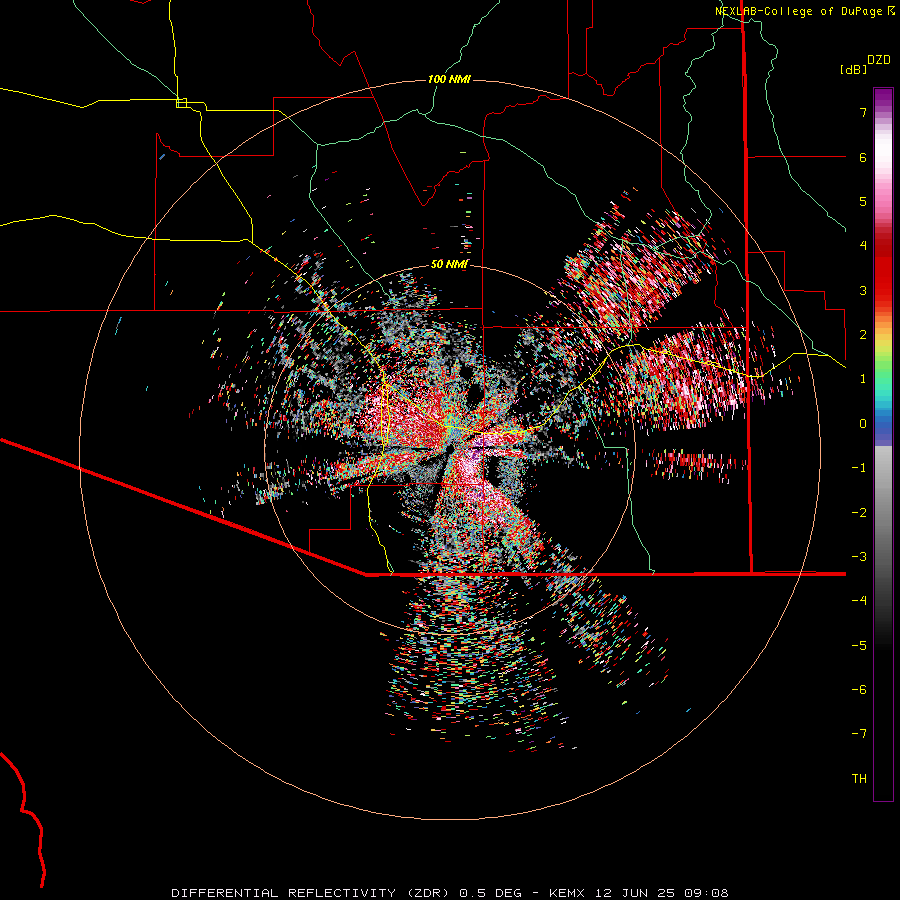Click the [dB] unit label
900x900 pixels.
coord(853,69)
